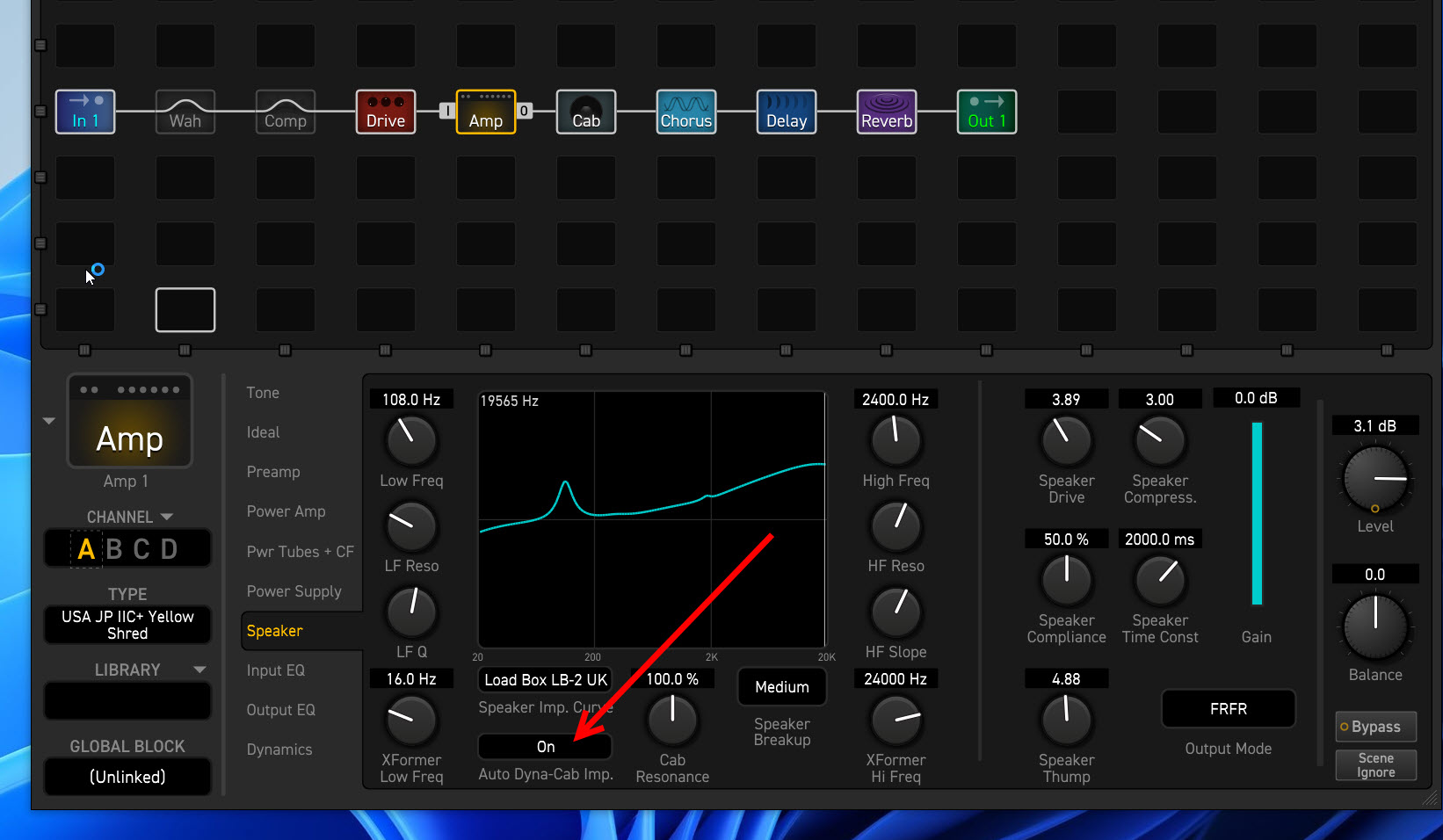Image resolution: width=1443 pixels, height=840 pixels.
Task: Select the Chorus block
Action: click(686, 112)
